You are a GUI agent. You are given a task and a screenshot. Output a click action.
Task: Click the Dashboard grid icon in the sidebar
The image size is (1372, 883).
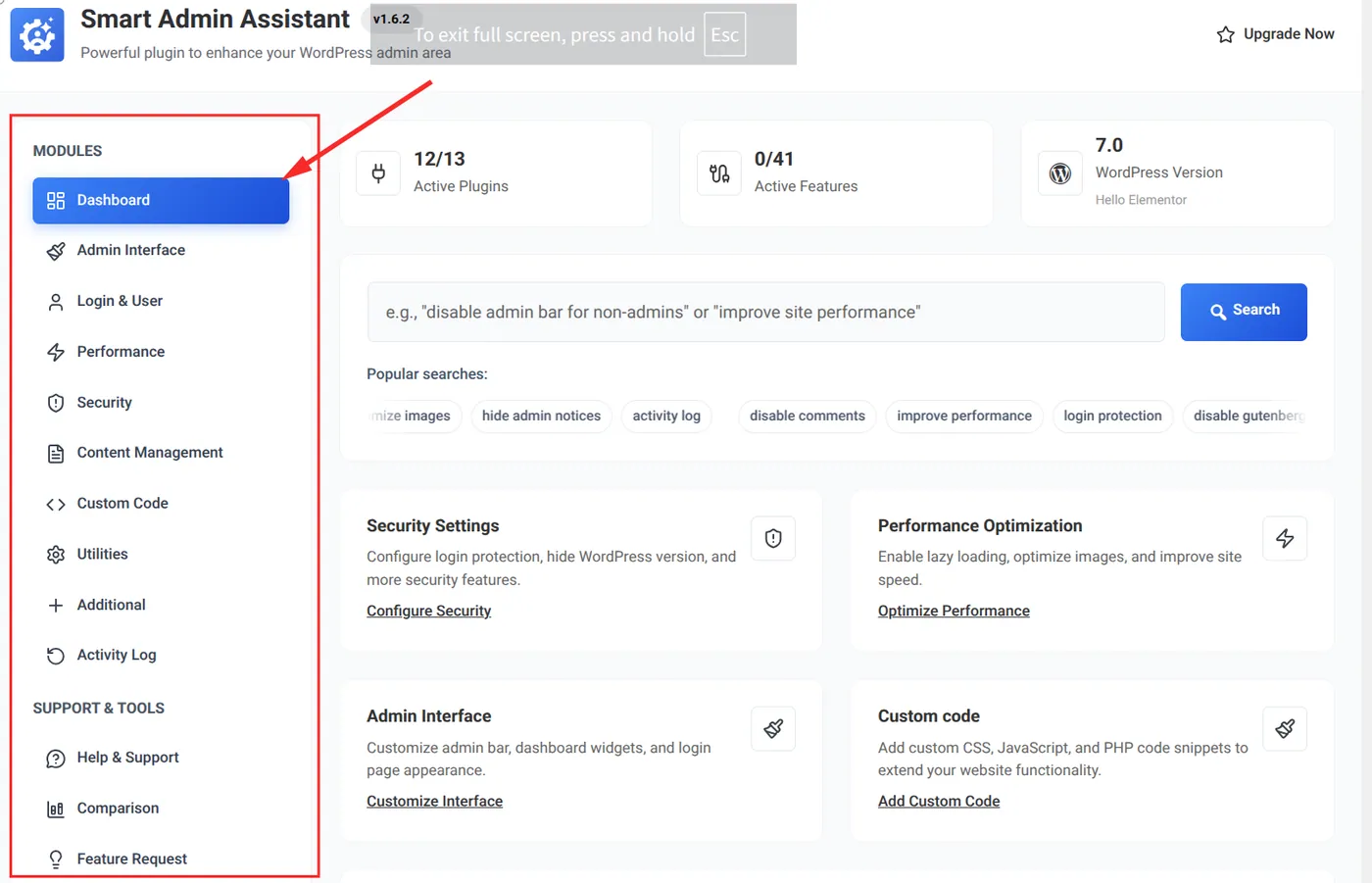click(x=56, y=200)
